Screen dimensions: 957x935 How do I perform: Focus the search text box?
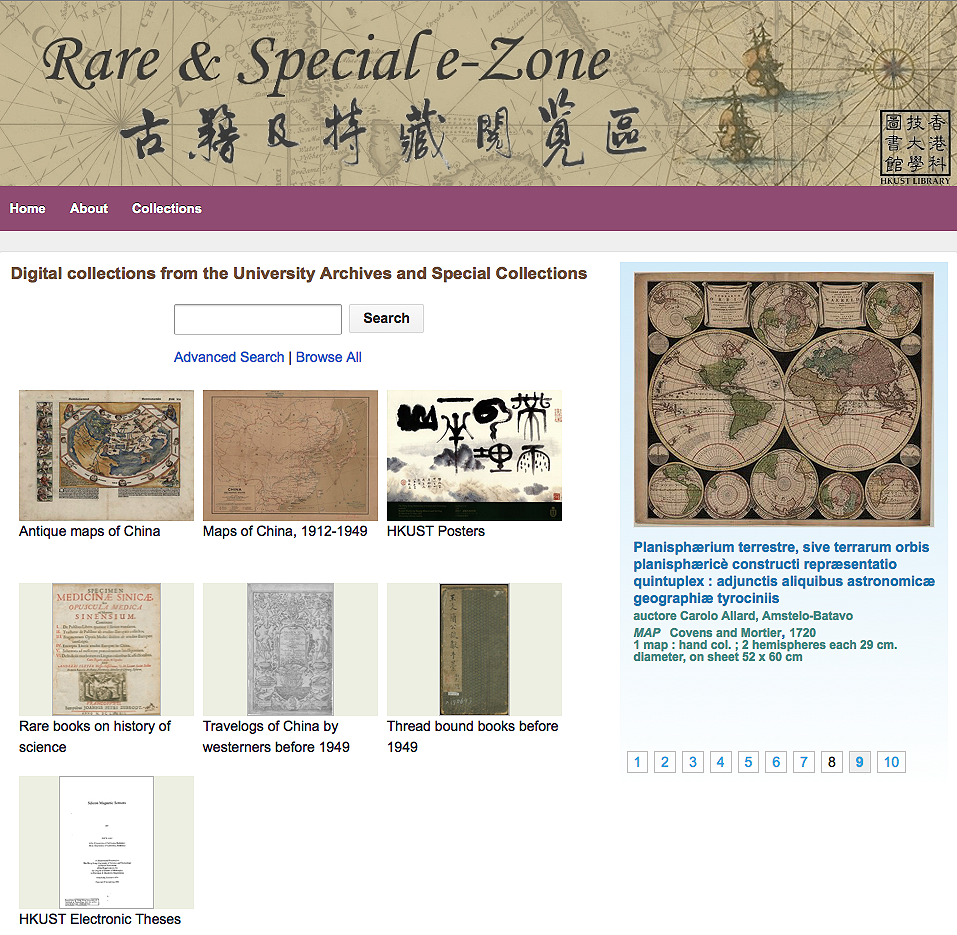(258, 319)
